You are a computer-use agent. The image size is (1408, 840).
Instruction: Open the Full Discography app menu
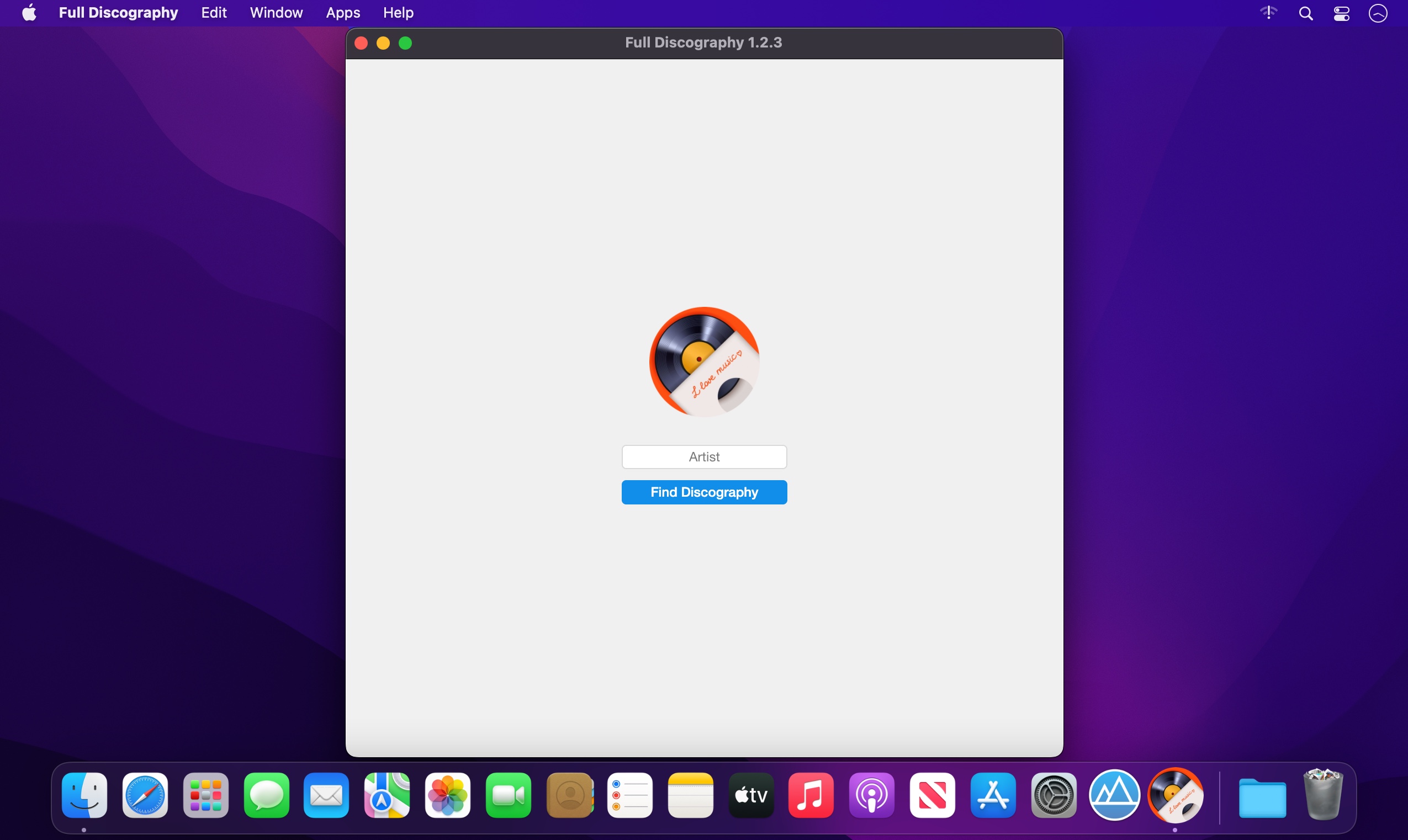(x=118, y=13)
